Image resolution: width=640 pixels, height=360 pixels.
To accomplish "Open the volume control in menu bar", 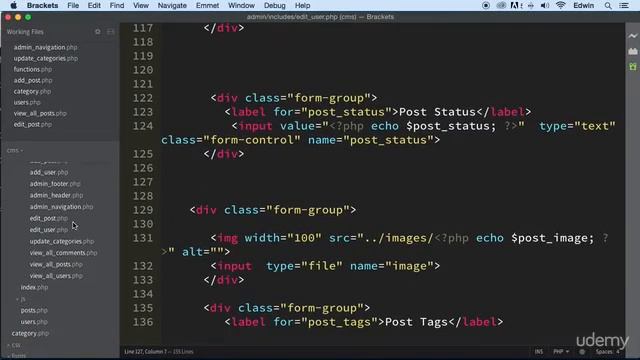I will 544,5.
